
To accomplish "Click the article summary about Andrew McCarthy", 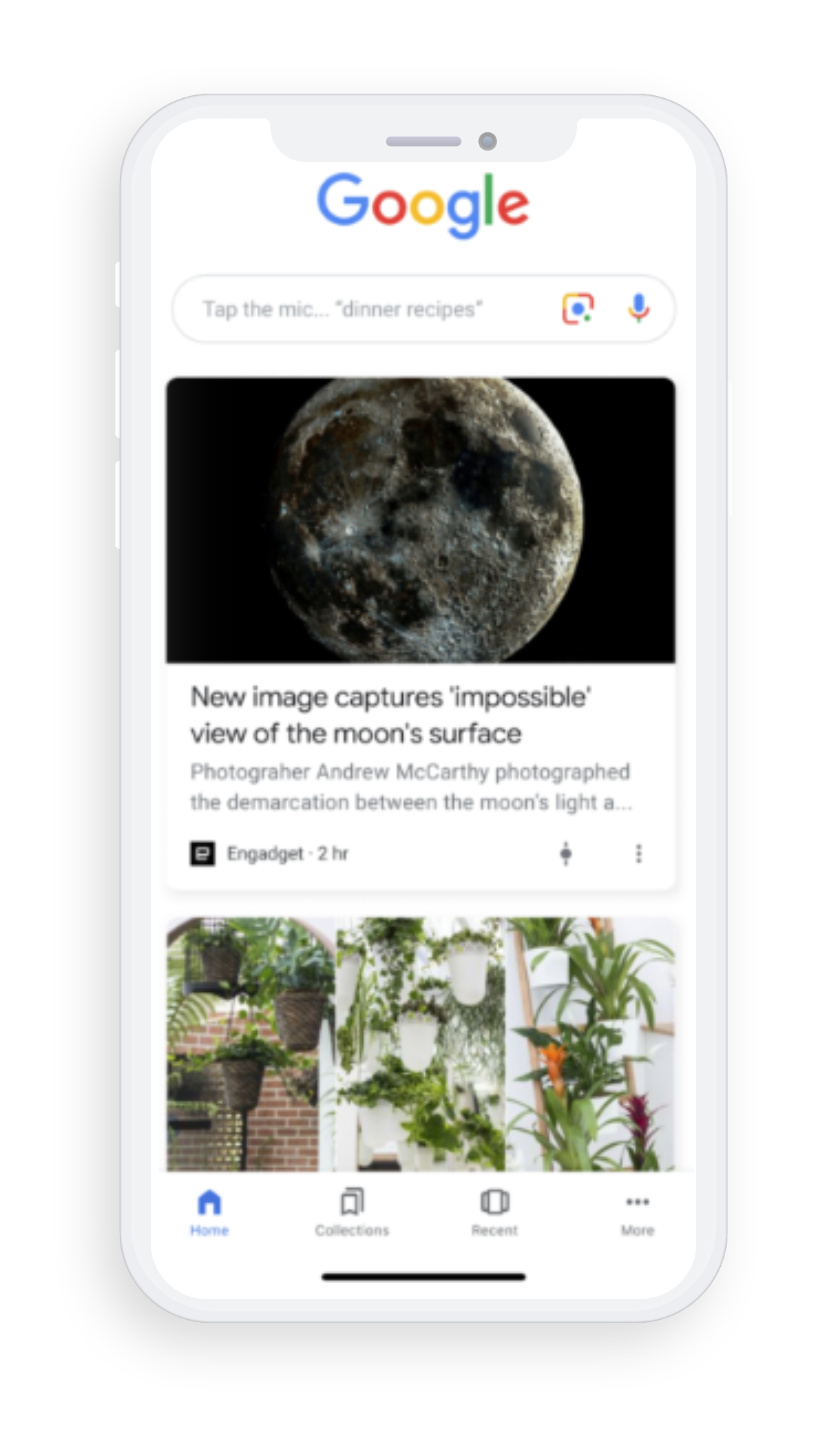I will 411,787.
